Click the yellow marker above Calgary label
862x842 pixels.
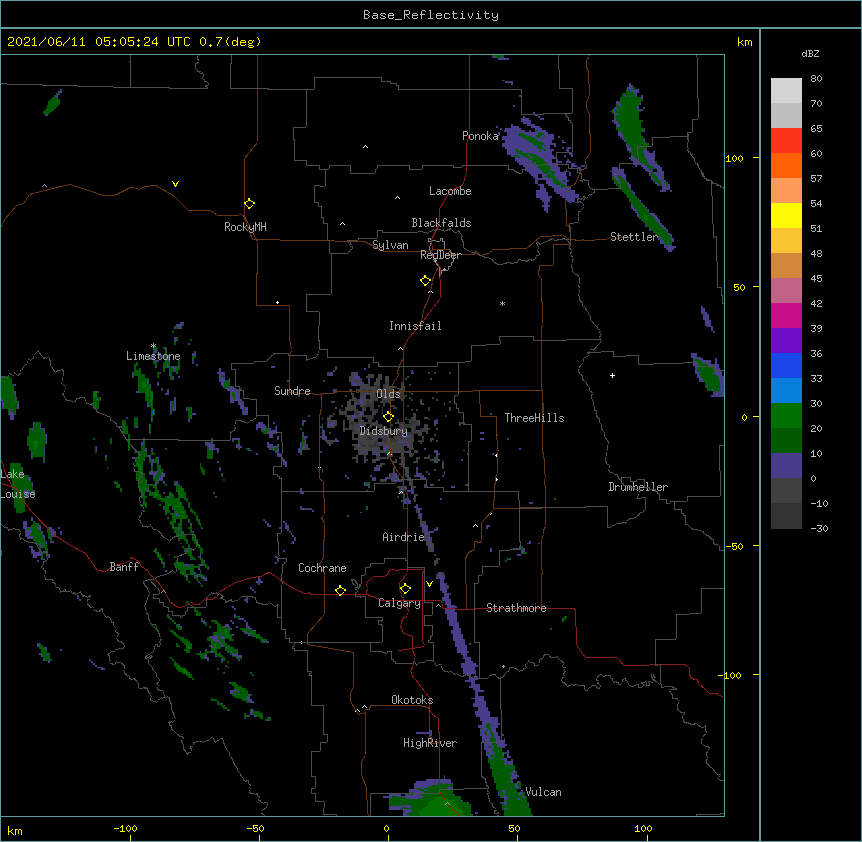tap(405, 589)
